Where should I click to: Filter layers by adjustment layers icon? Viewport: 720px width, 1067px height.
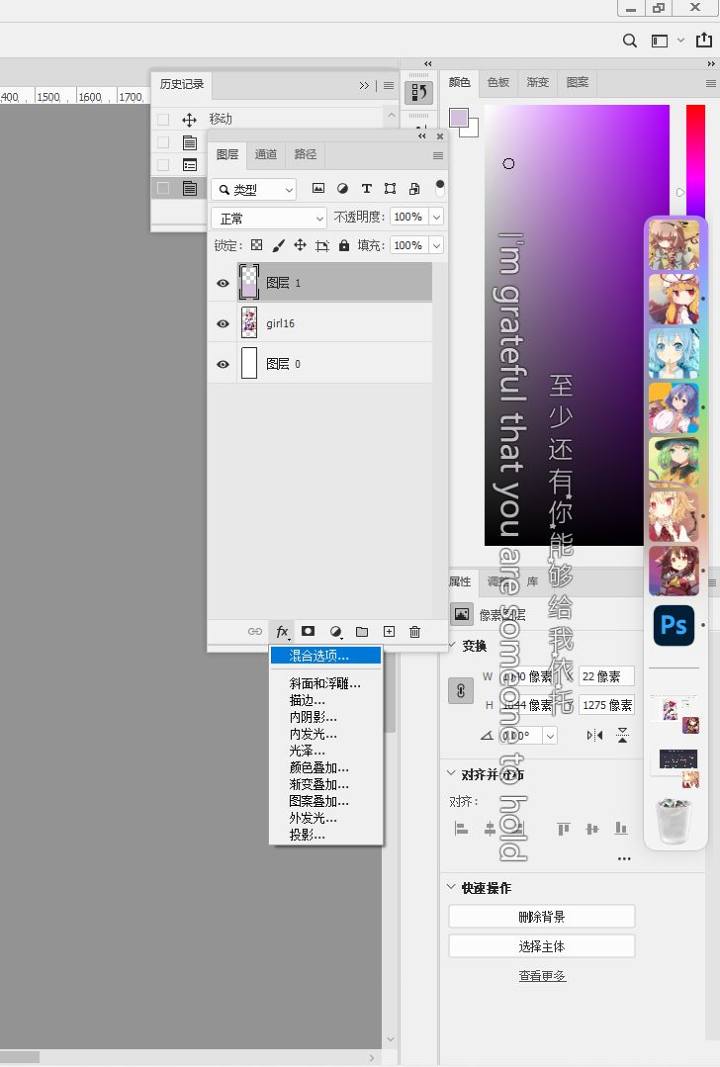[x=342, y=188]
